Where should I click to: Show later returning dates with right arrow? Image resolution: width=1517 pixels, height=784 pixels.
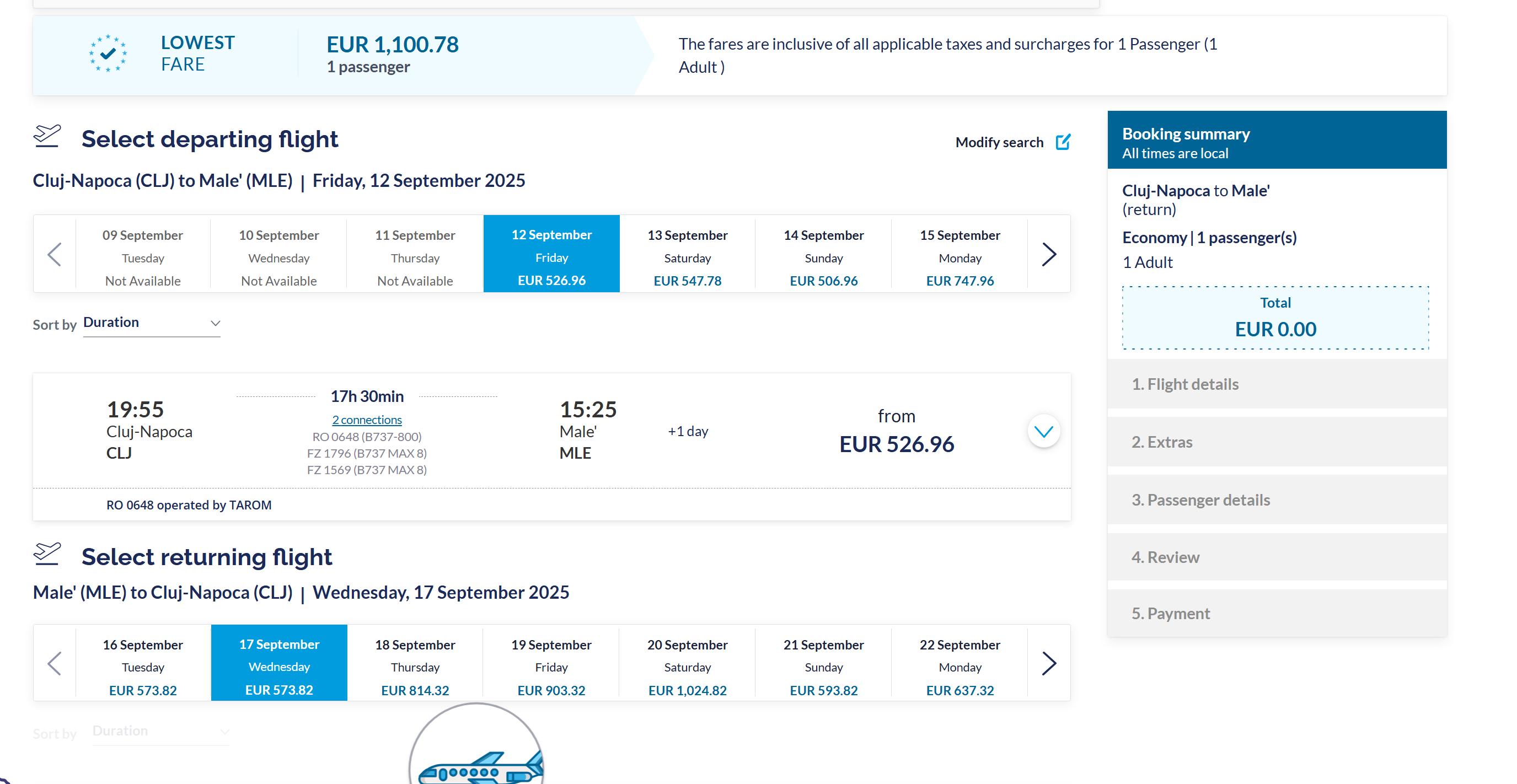(1049, 663)
